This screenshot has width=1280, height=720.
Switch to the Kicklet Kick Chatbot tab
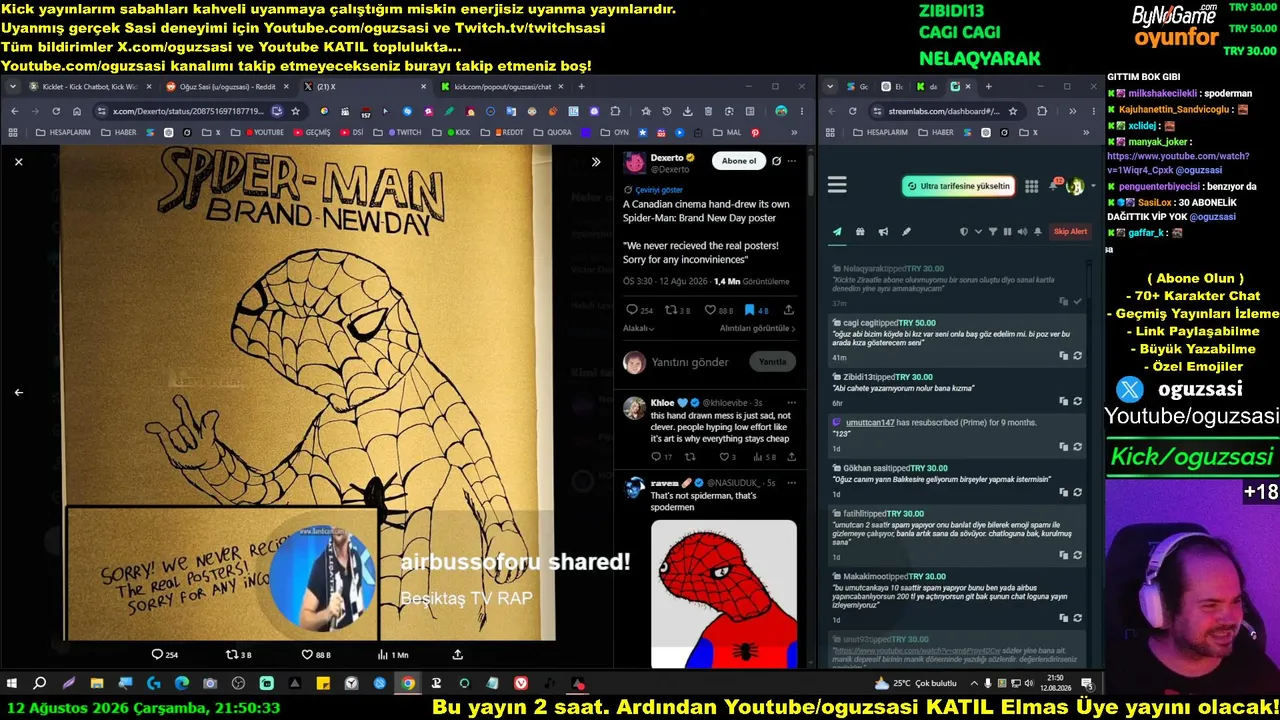tap(90, 87)
